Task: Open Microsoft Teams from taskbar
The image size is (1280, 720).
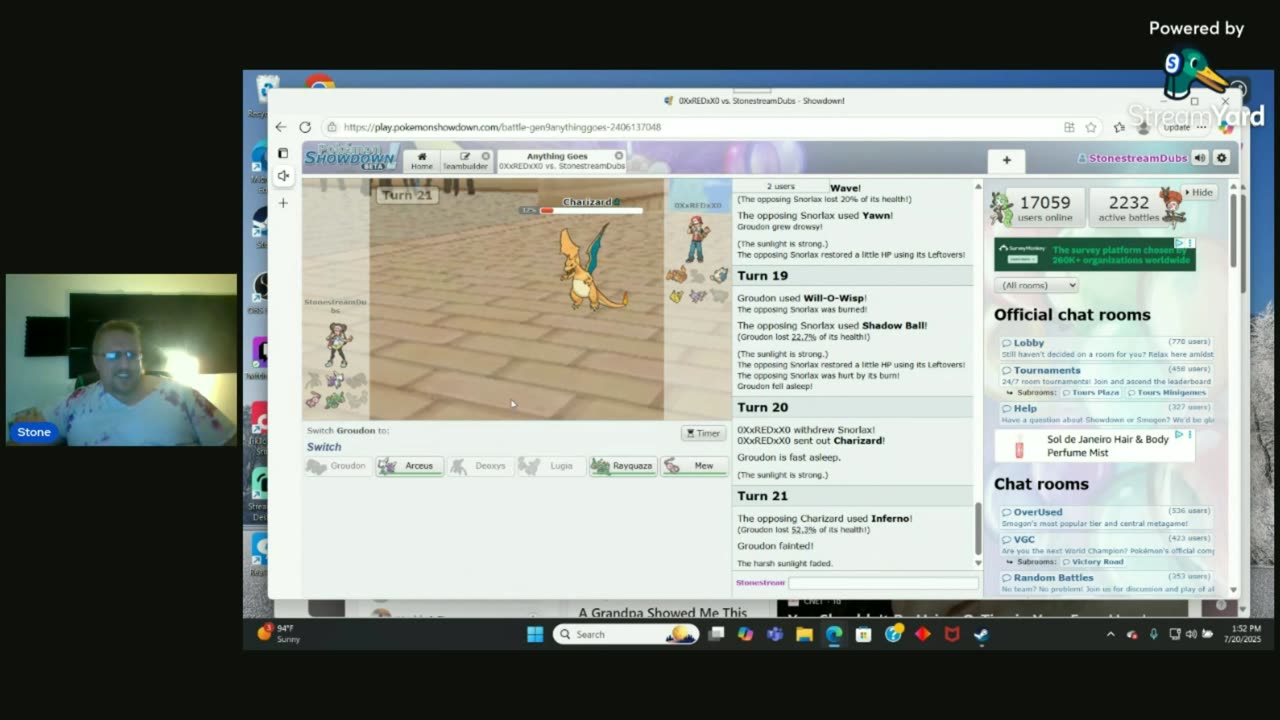Action: coord(775,634)
